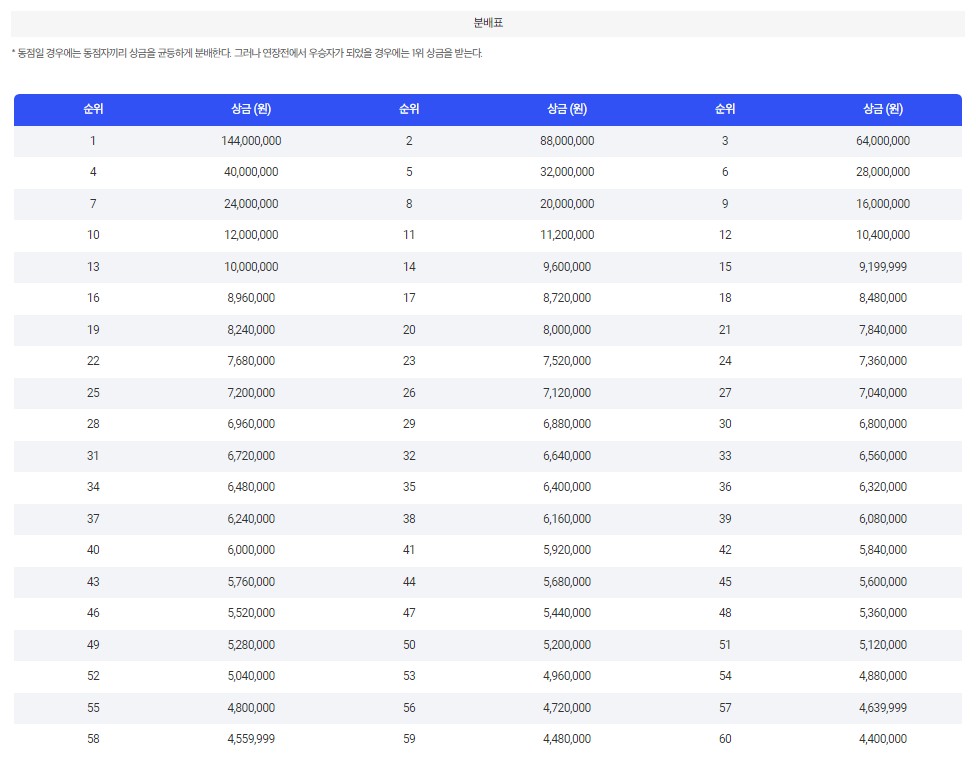The image size is (976, 775).
Task: Select the 6,880,000 value
Action: pos(567,423)
